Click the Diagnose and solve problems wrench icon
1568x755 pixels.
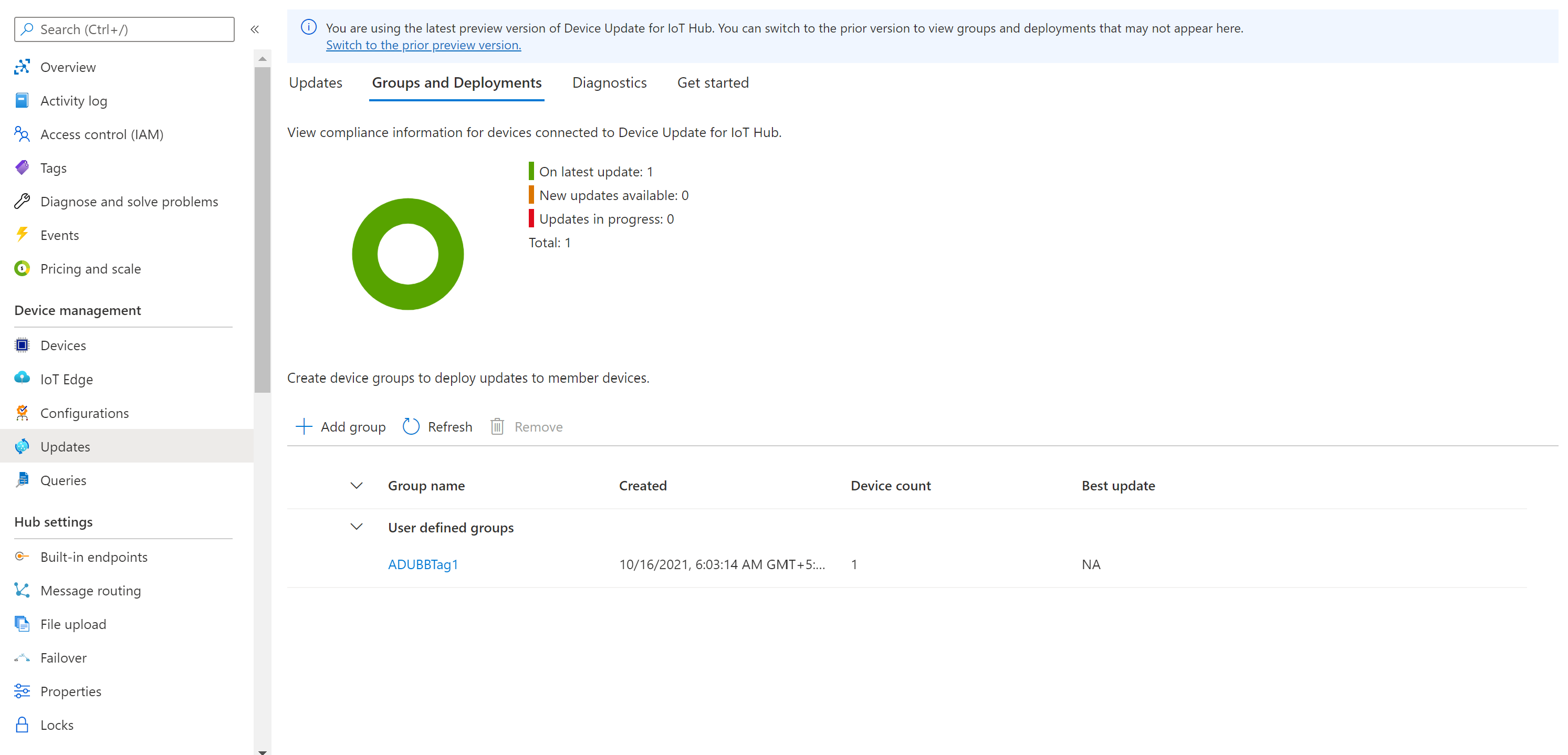pyautogui.click(x=22, y=202)
